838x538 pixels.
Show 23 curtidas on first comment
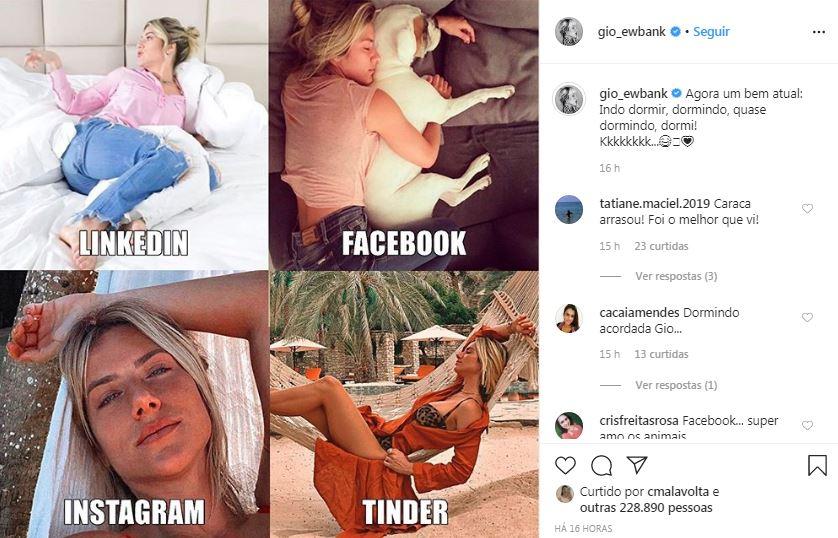(x=661, y=246)
